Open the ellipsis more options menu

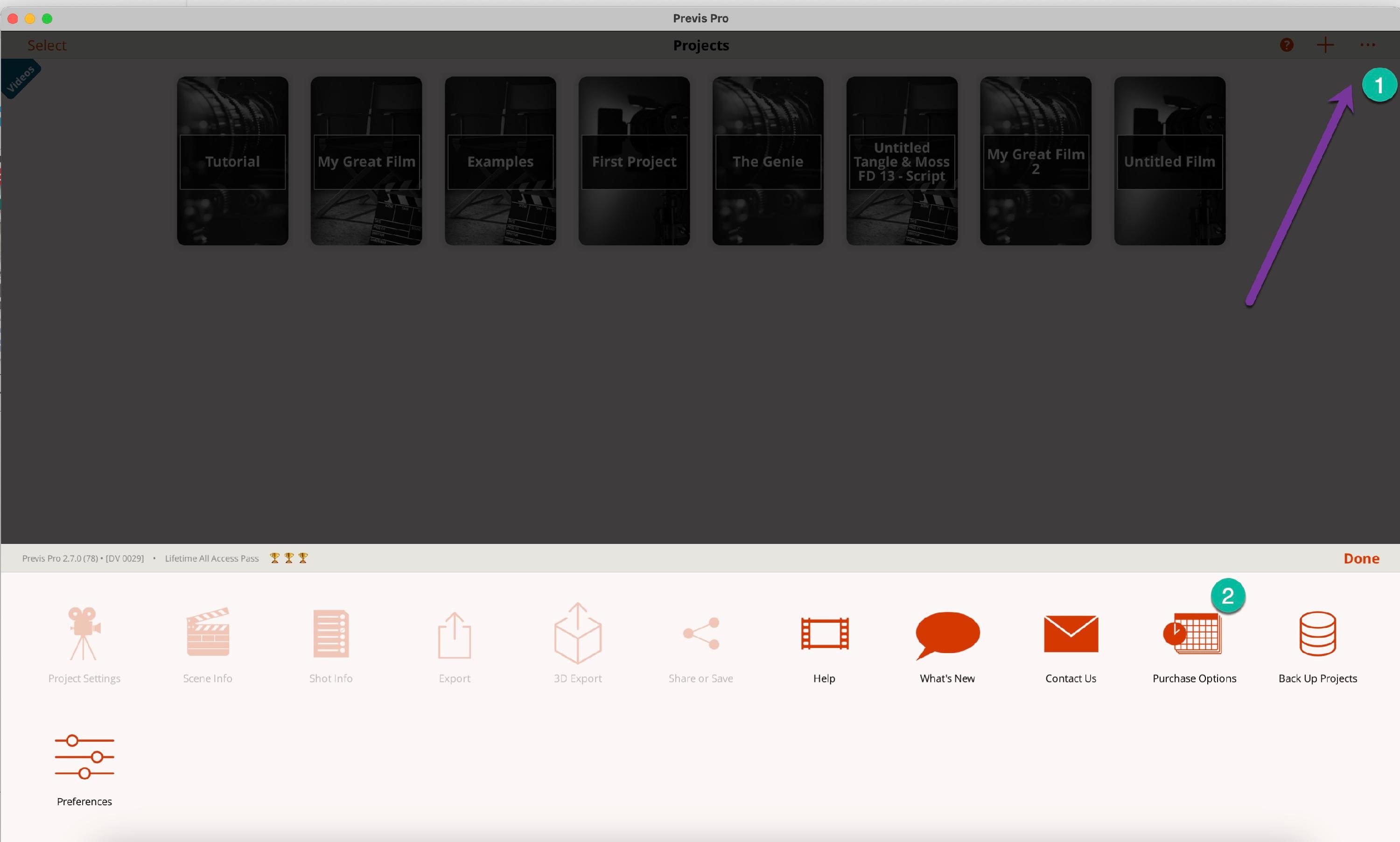[x=1368, y=45]
